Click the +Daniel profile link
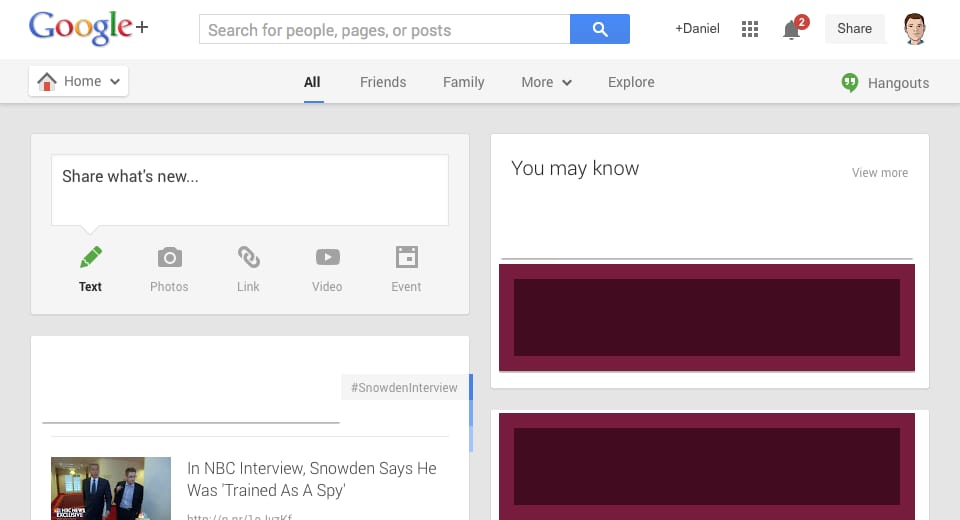The image size is (960, 520). tap(697, 29)
